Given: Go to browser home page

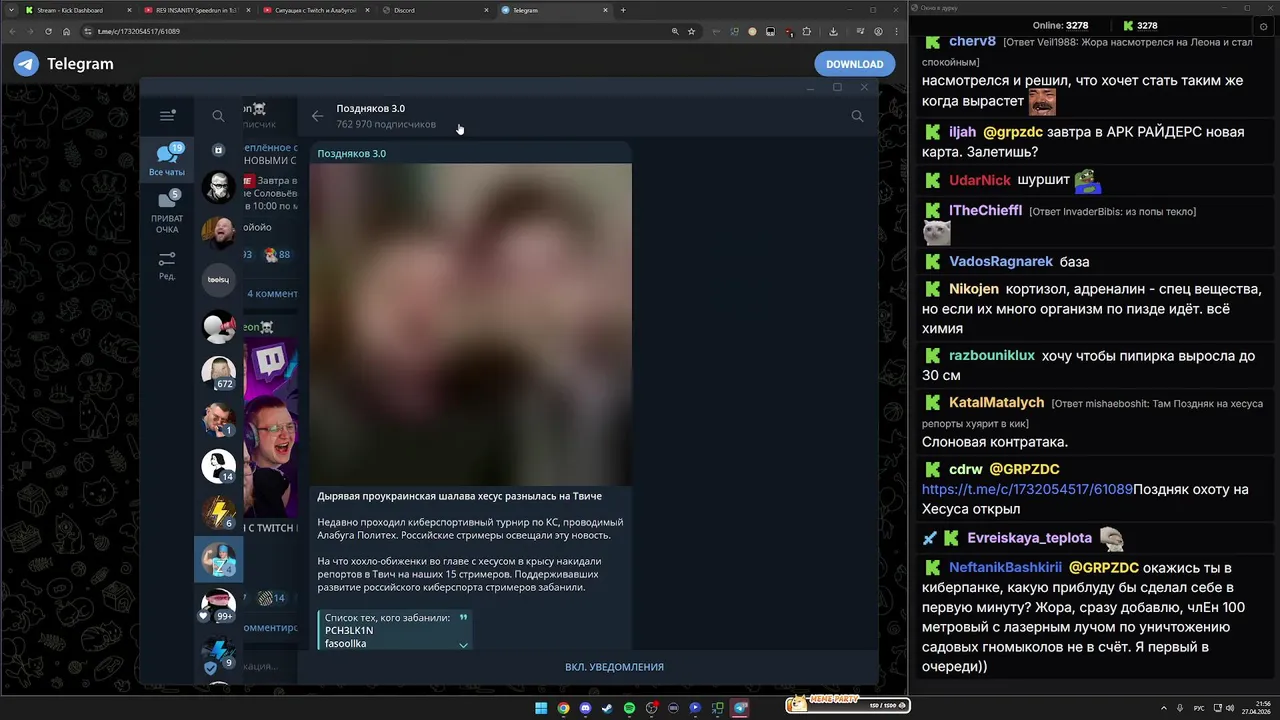Looking at the screenshot, I should click(67, 31).
